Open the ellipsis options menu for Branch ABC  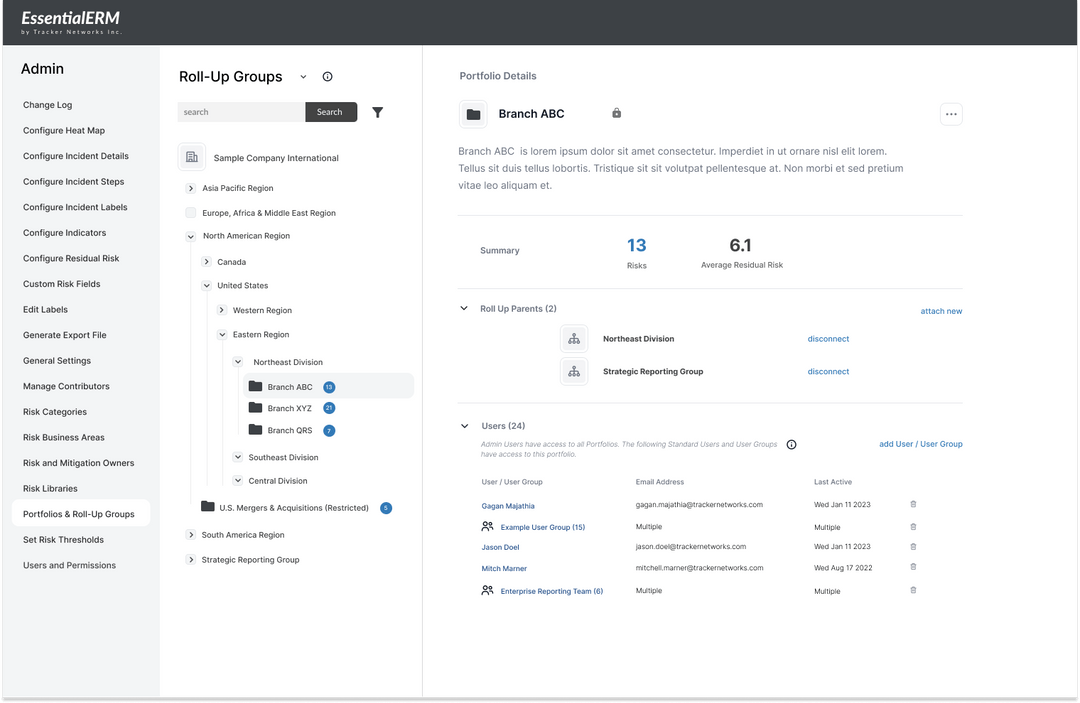(950, 113)
